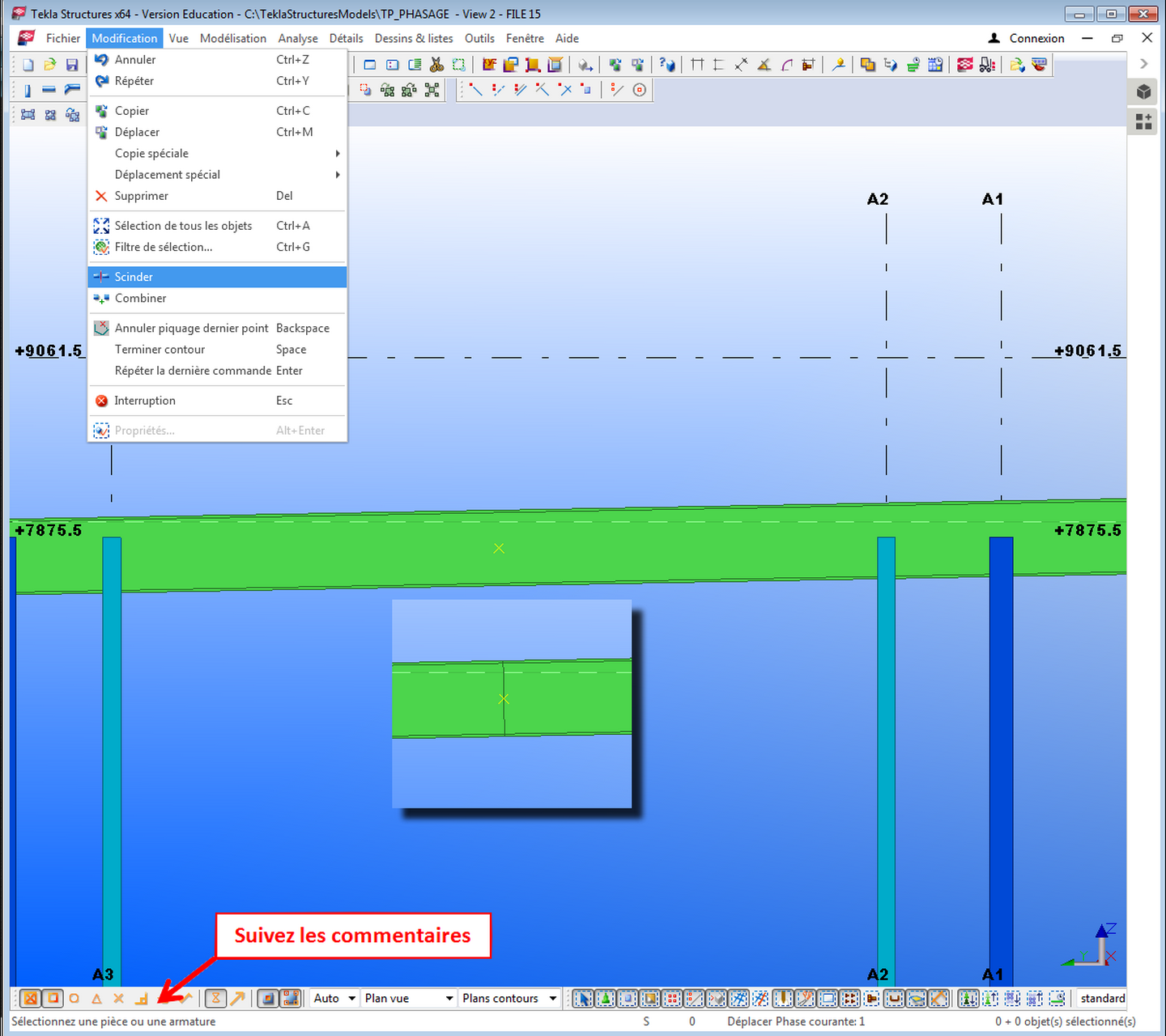The width and height of the screenshot is (1166, 1036).
Task: Open the Dessins & listes menu
Action: pos(414,38)
